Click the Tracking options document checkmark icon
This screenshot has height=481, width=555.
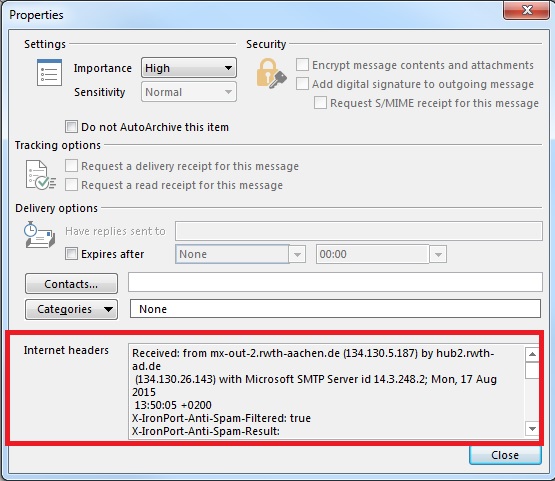click(40, 175)
